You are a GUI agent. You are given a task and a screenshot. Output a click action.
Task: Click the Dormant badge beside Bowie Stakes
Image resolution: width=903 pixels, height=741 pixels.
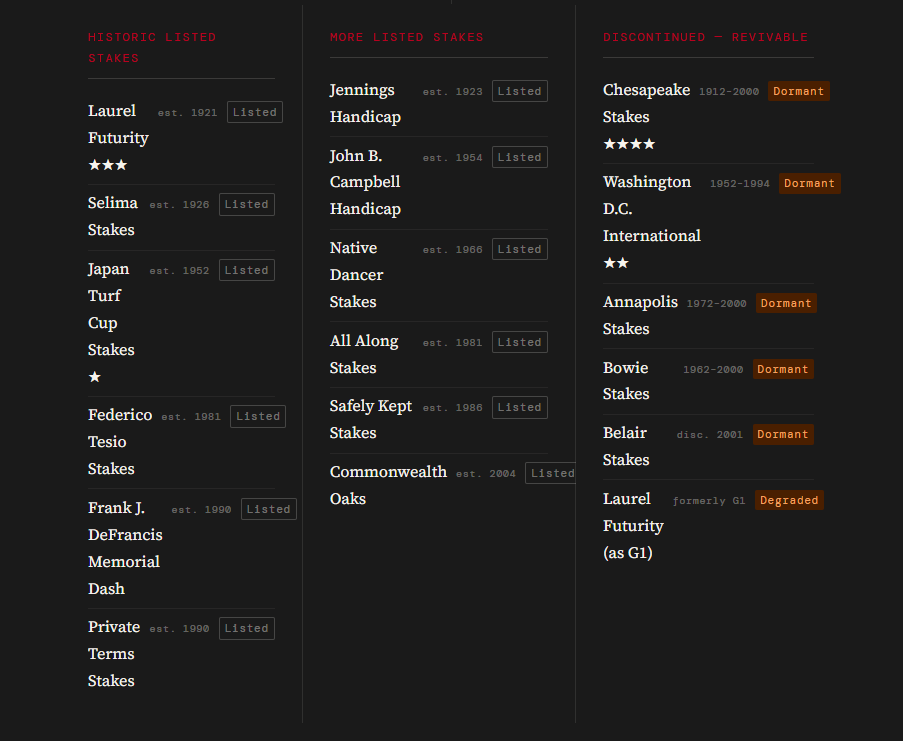pos(783,369)
